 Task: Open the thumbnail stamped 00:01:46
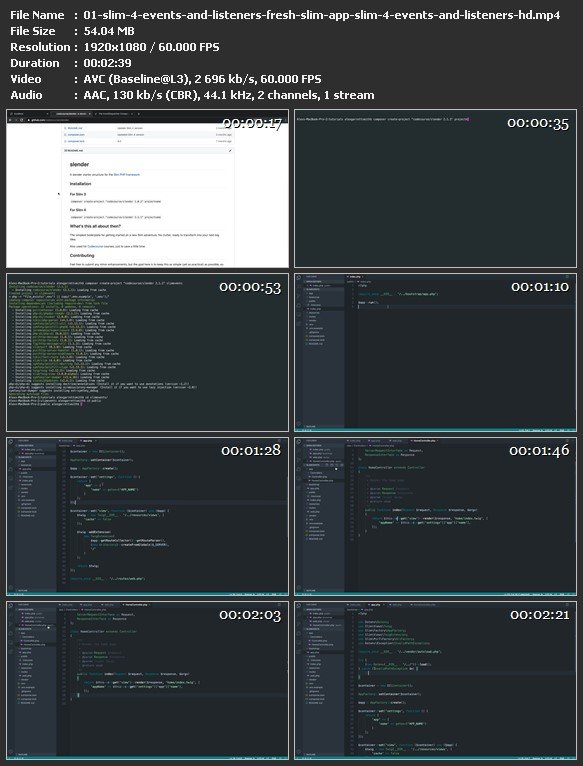(x=435, y=516)
